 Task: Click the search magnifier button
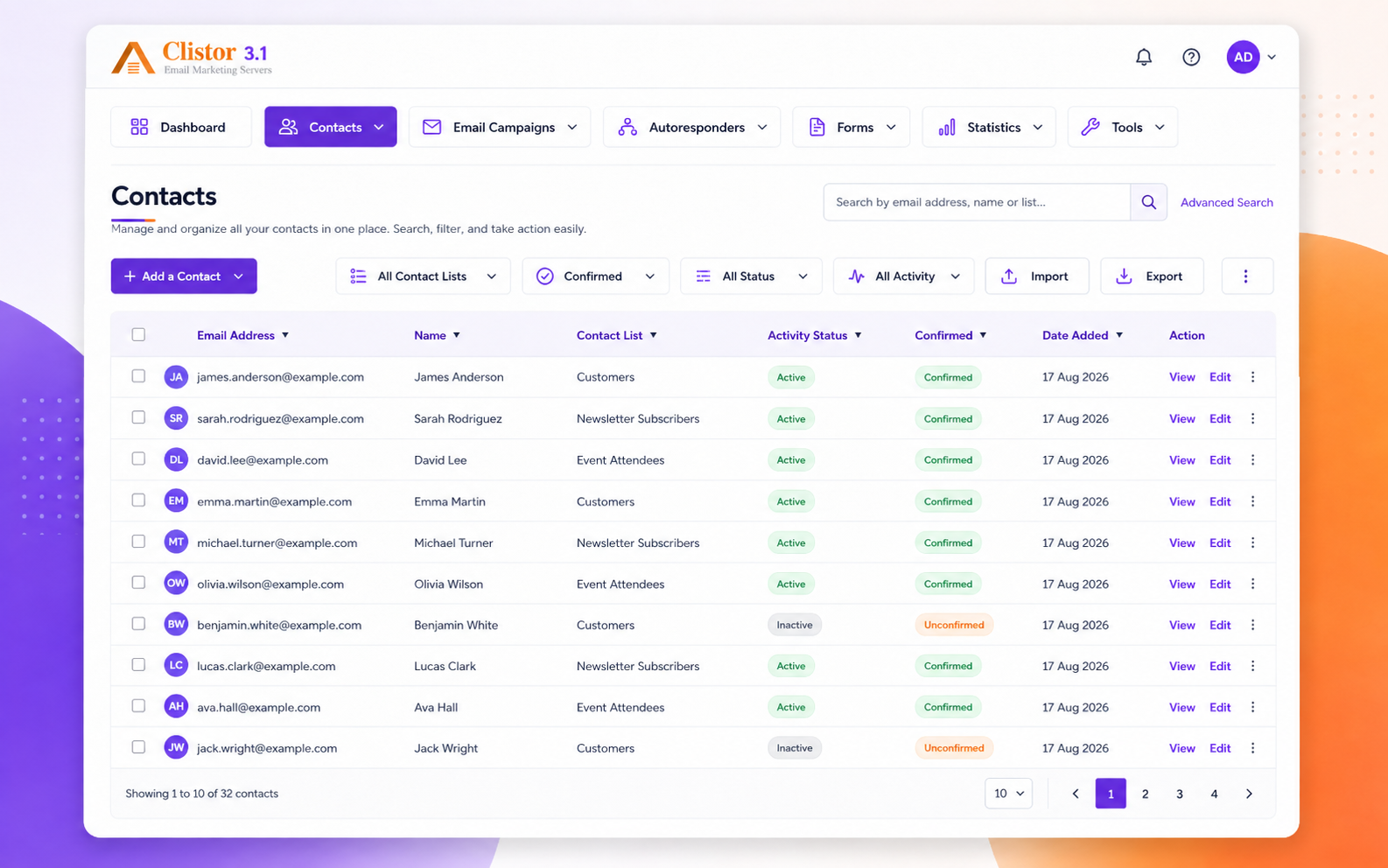coord(1148,202)
